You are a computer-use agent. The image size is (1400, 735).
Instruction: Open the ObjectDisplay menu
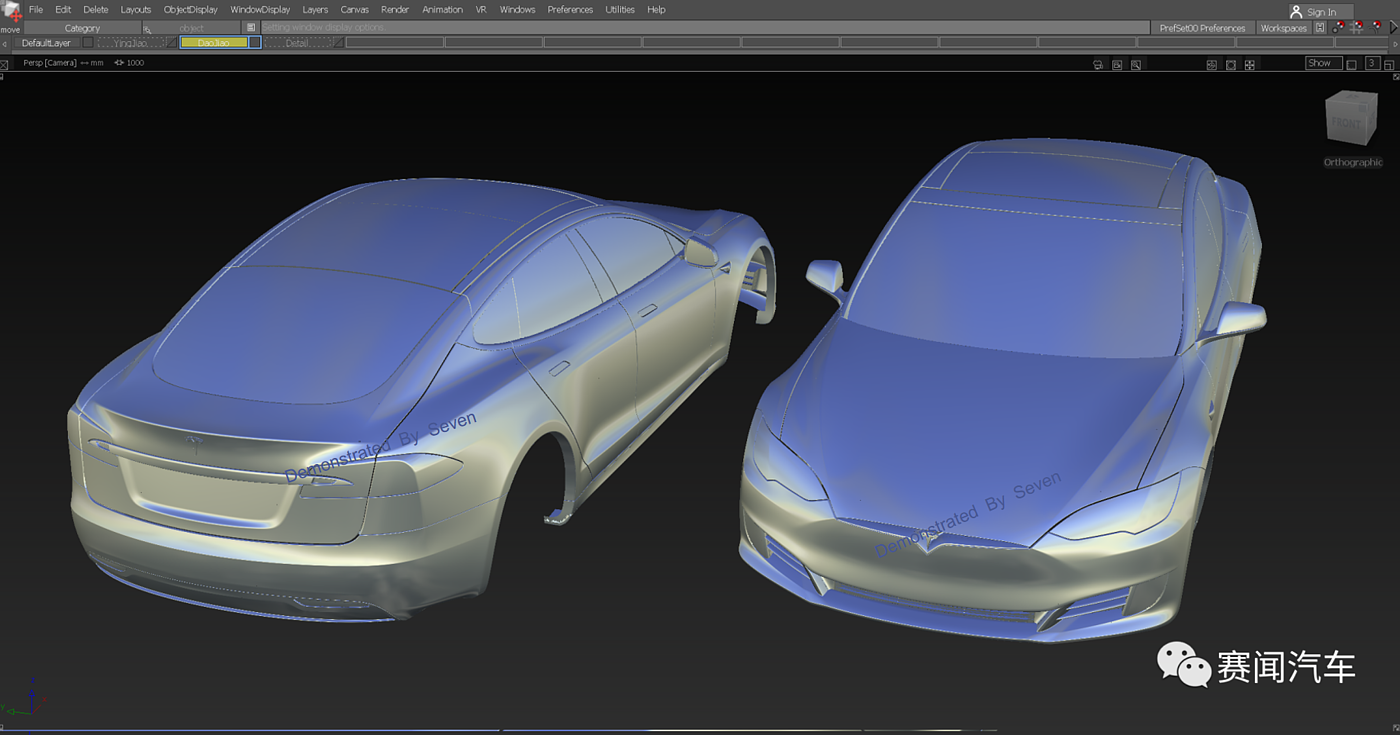tap(190, 9)
